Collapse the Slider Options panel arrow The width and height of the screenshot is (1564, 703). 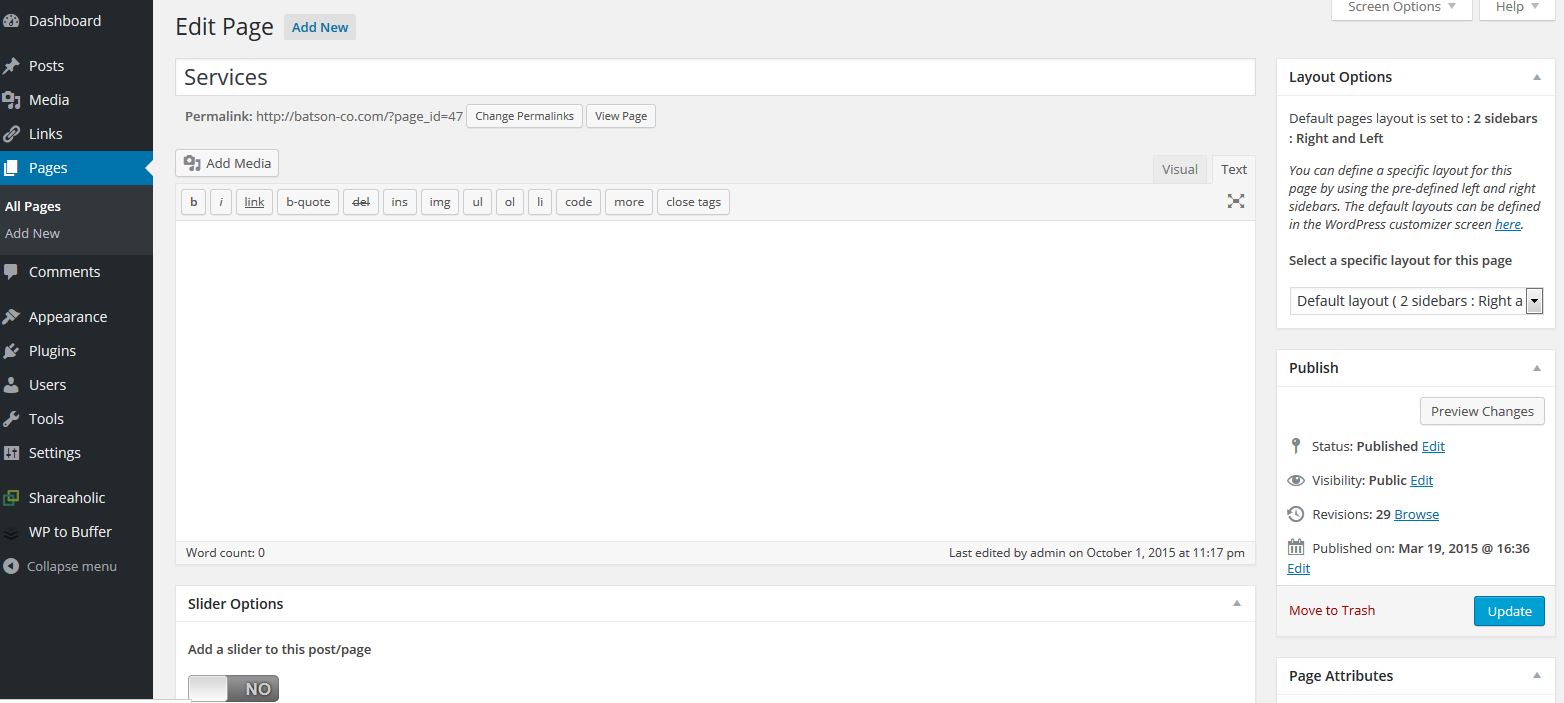point(1237,604)
